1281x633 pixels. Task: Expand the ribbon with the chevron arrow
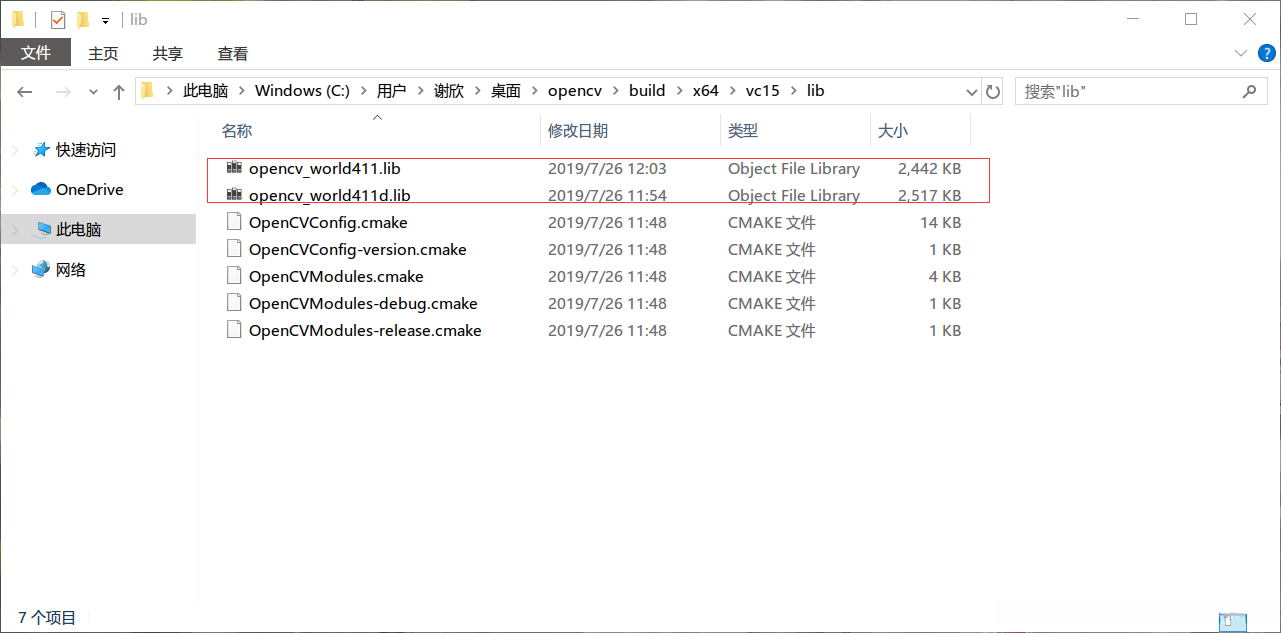pos(1241,53)
